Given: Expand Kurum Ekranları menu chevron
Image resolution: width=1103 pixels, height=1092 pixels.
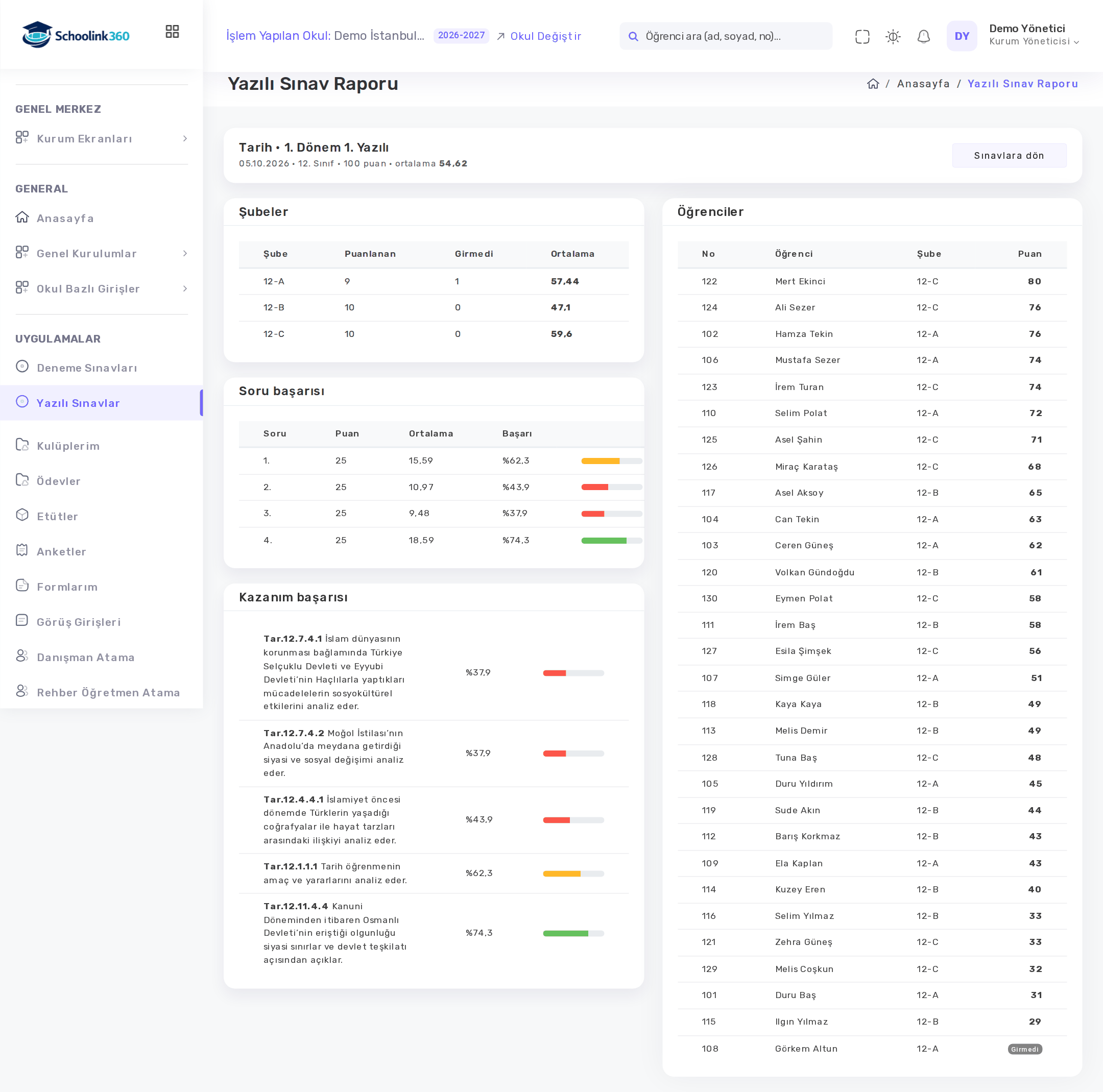Looking at the screenshot, I should tap(185, 139).
